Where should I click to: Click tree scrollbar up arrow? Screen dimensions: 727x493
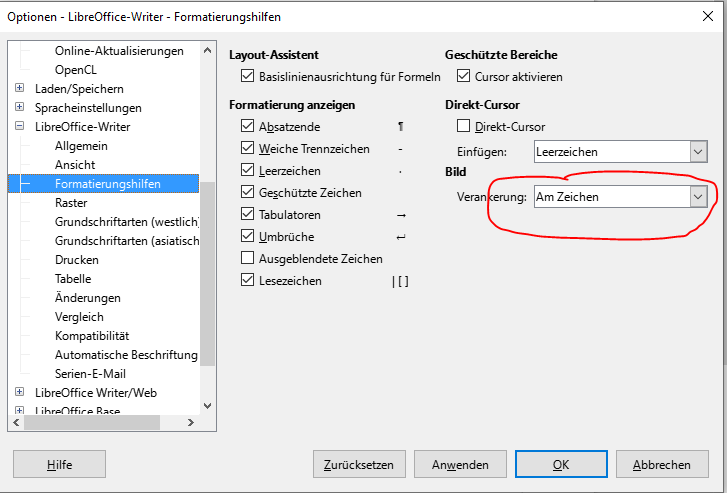pos(207,50)
